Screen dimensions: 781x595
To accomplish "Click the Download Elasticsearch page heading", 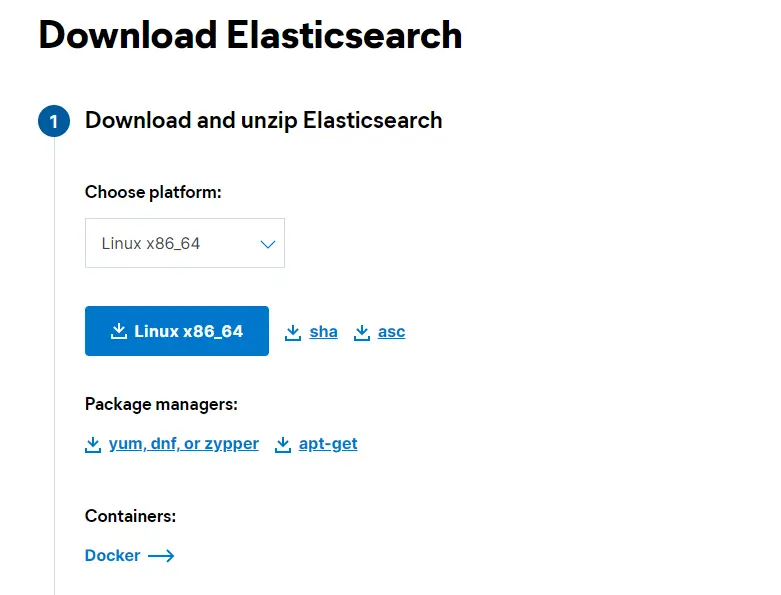I will click(251, 35).
